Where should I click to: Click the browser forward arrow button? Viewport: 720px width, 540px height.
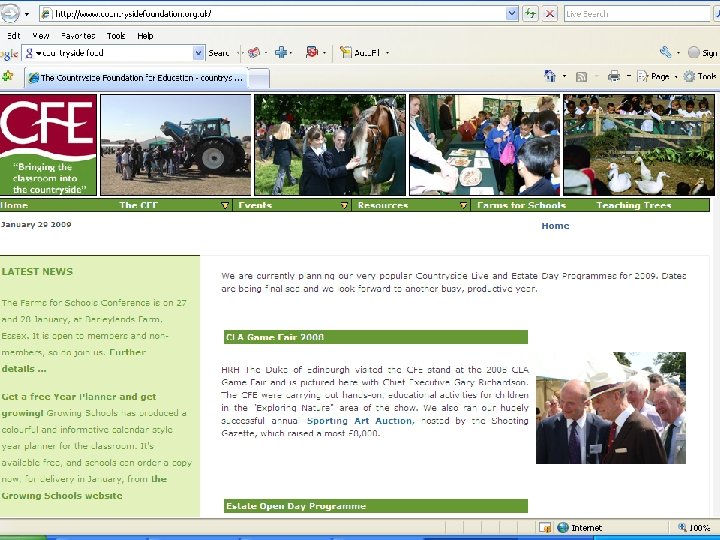click(x=10, y=13)
